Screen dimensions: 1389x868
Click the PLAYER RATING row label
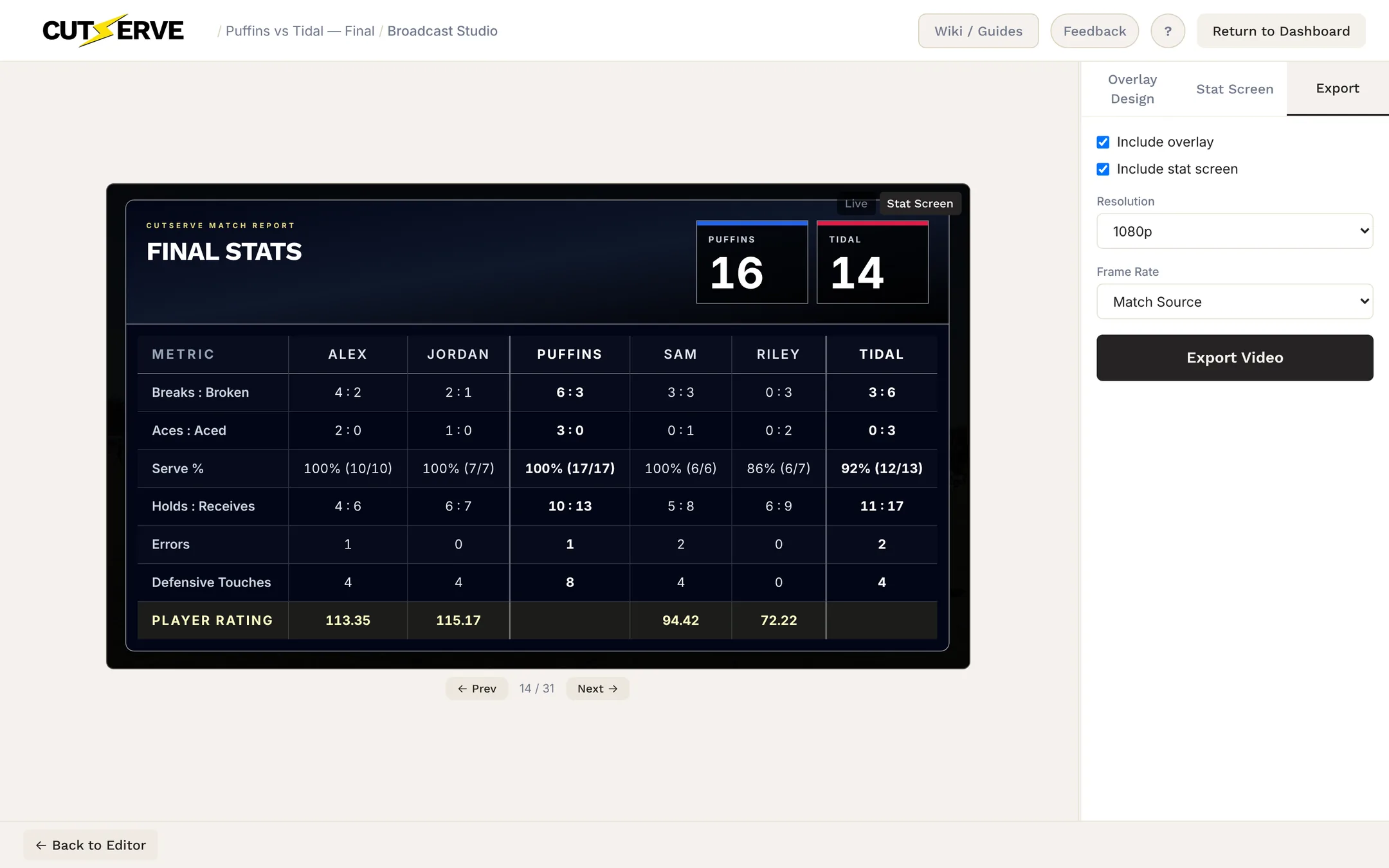pyautogui.click(x=212, y=620)
